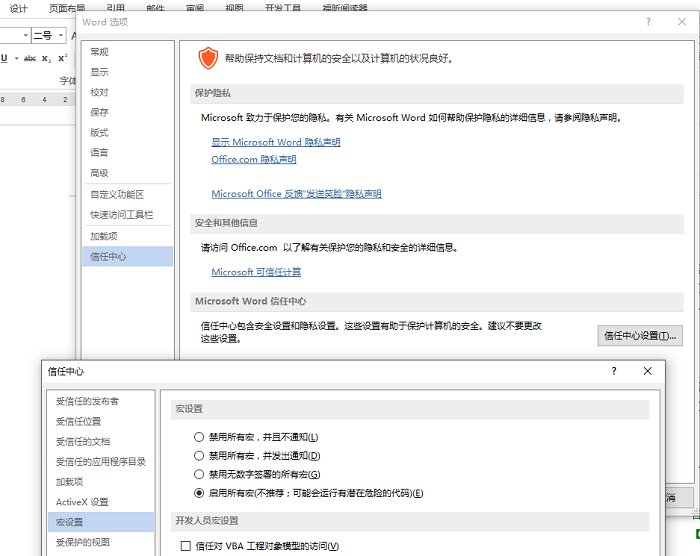The image size is (700, 556).
Task: Select ActiveX 设置 in trust center
Action: click(x=101, y=502)
